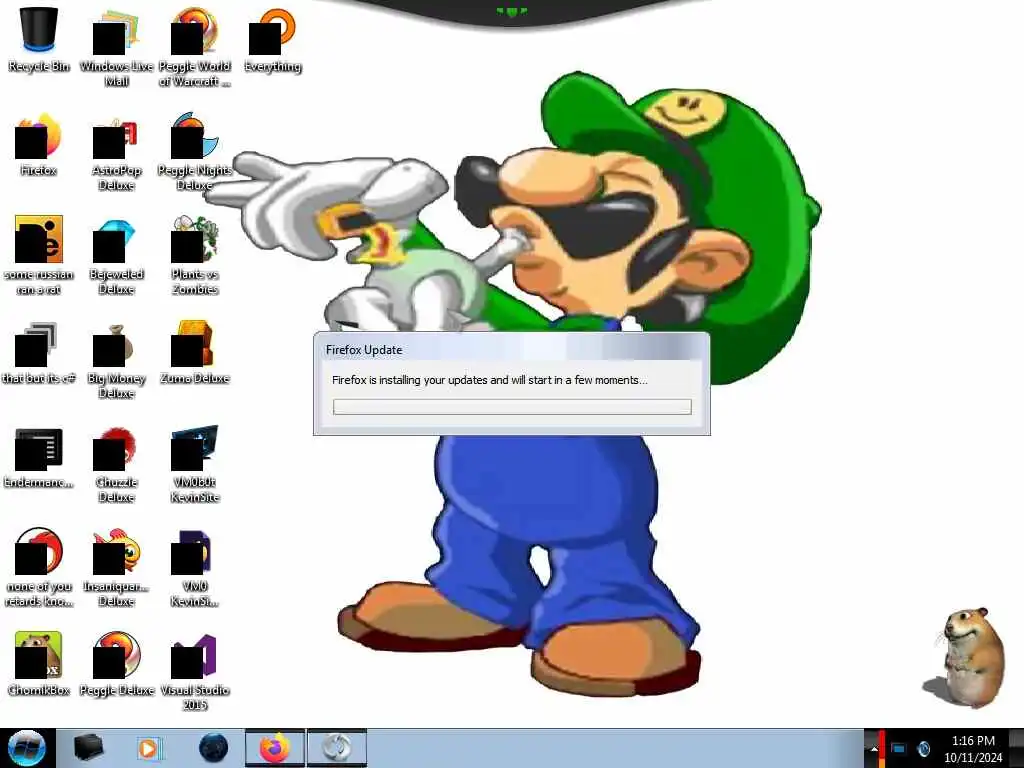Click the round blue tray icon
Image resolution: width=1024 pixels, height=768 pixels.
(923, 749)
